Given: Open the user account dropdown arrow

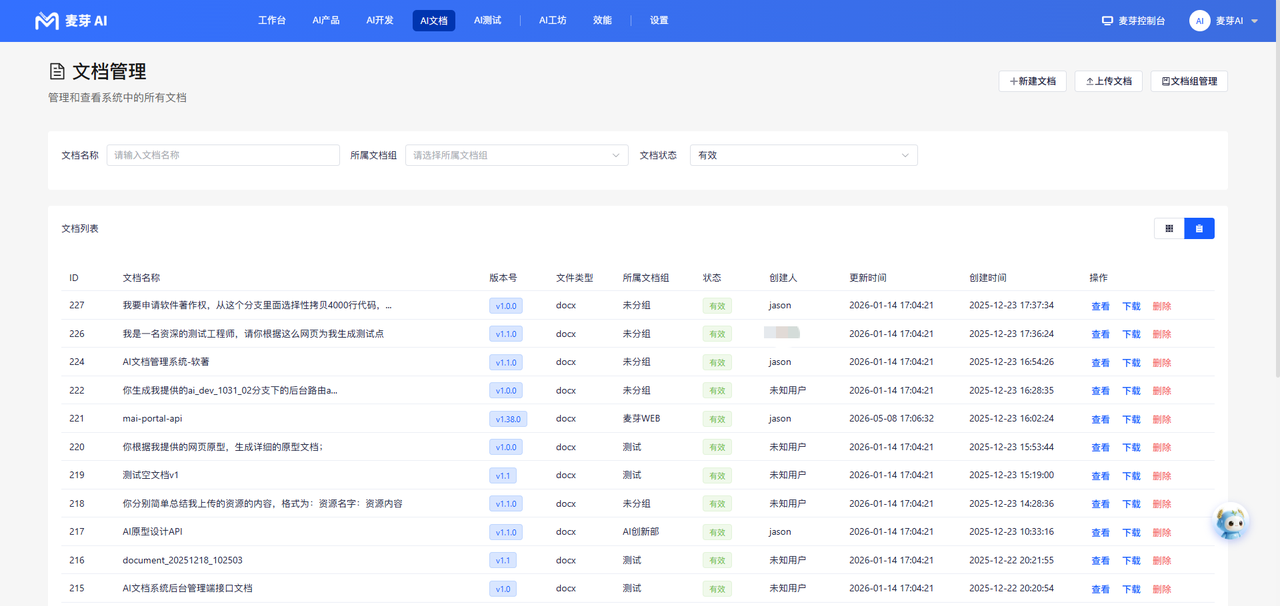Looking at the screenshot, I should pyautogui.click(x=1254, y=21).
